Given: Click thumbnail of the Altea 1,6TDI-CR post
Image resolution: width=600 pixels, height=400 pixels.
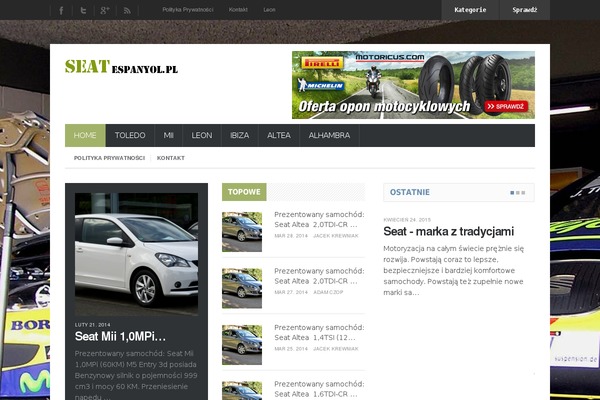Looking at the screenshot, I should pyautogui.click(x=242, y=391).
